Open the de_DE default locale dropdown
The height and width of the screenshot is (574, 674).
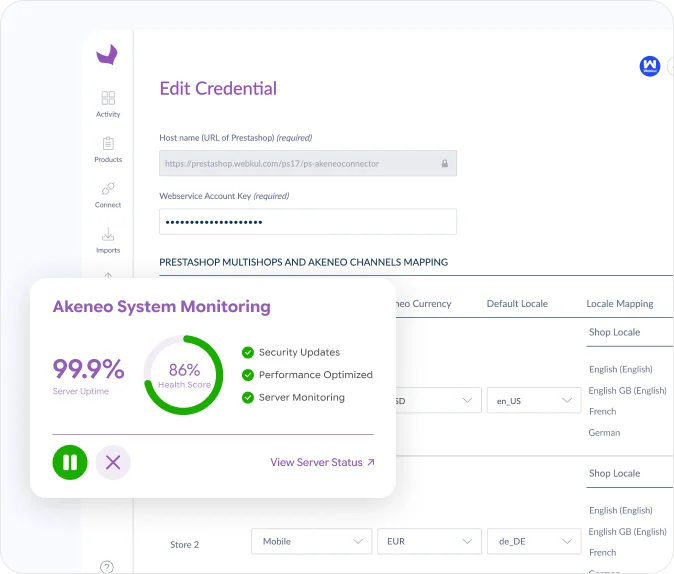tap(533, 541)
